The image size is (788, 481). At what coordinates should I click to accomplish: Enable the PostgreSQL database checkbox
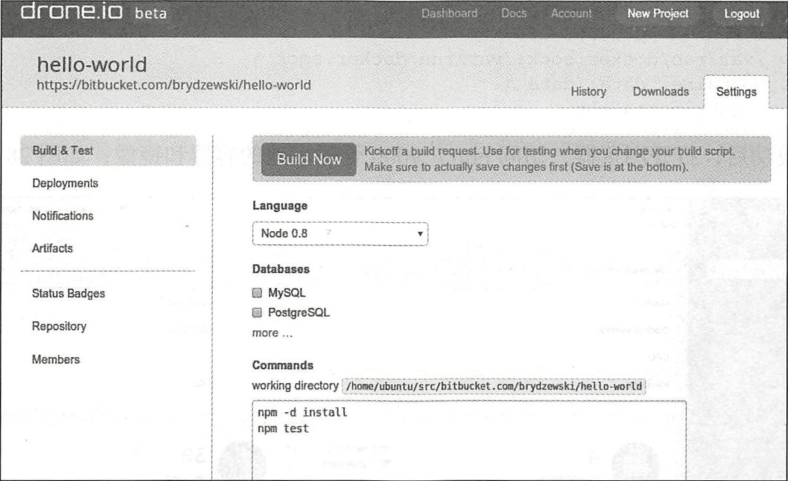(x=257, y=313)
